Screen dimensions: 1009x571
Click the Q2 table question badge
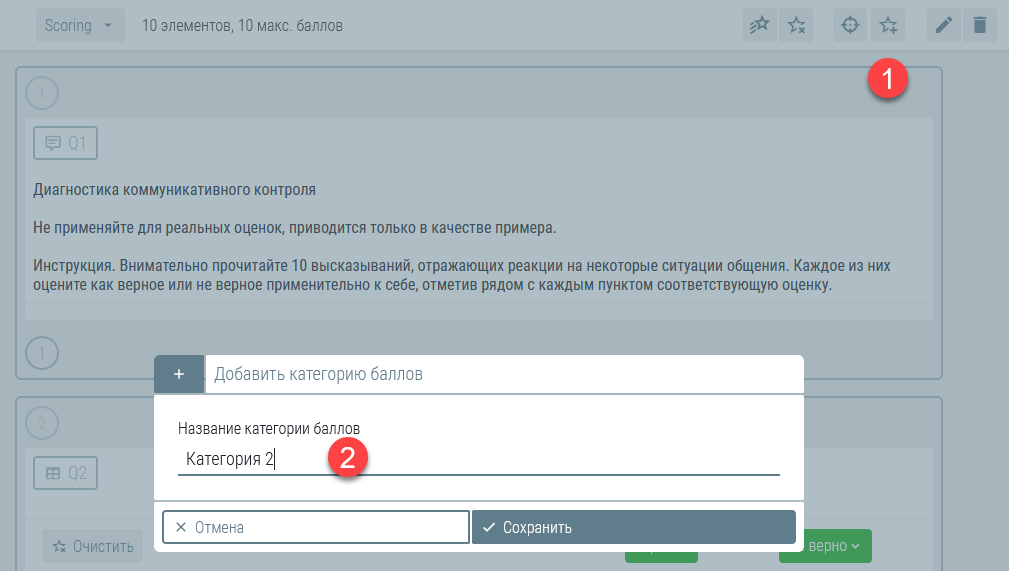point(66,473)
